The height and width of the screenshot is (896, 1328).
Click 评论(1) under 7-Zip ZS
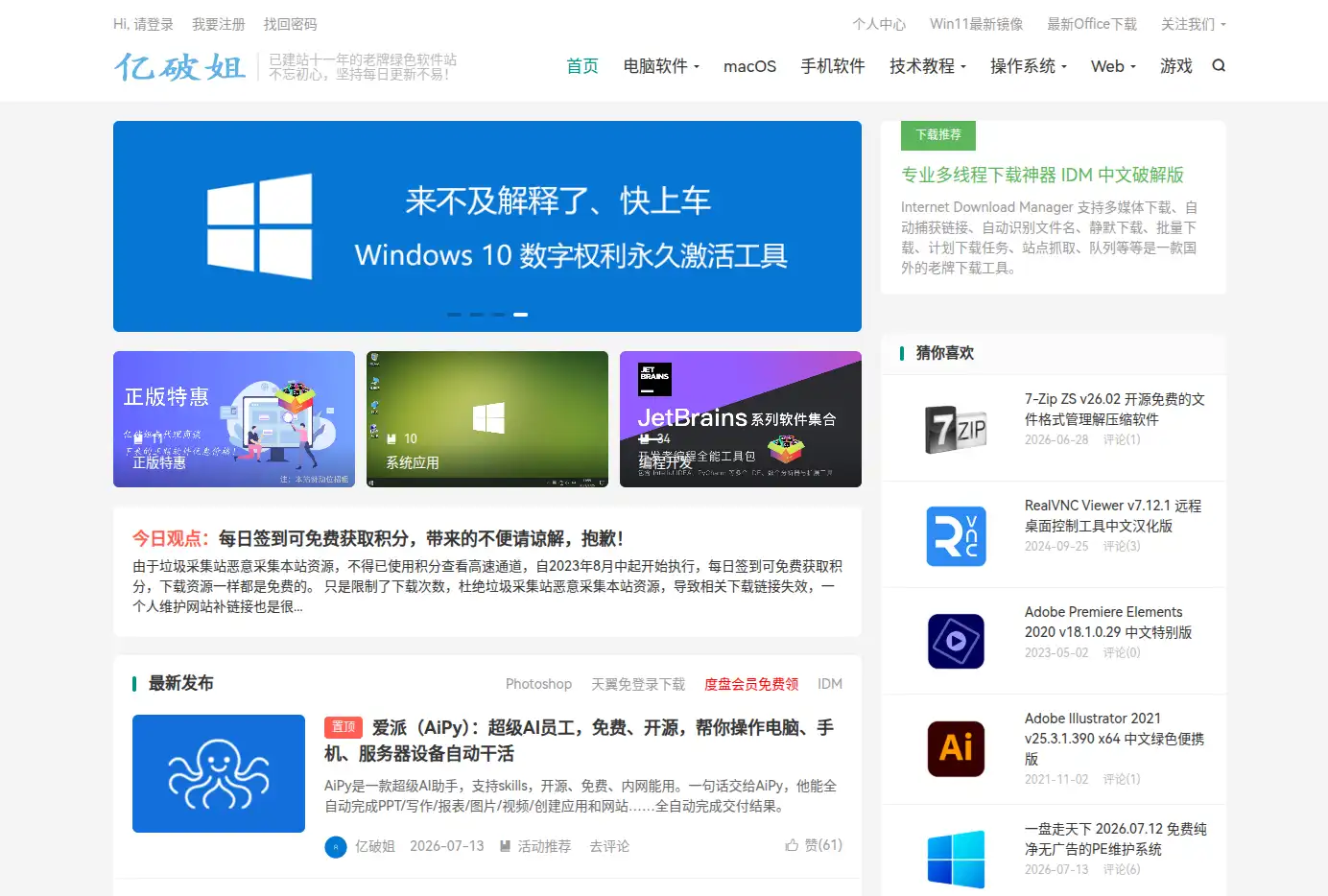pos(1122,439)
